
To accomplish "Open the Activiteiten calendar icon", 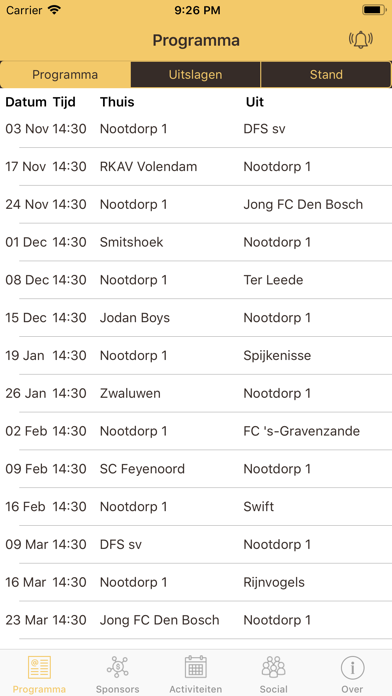I will pyautogui.click(x=196, y=667).
